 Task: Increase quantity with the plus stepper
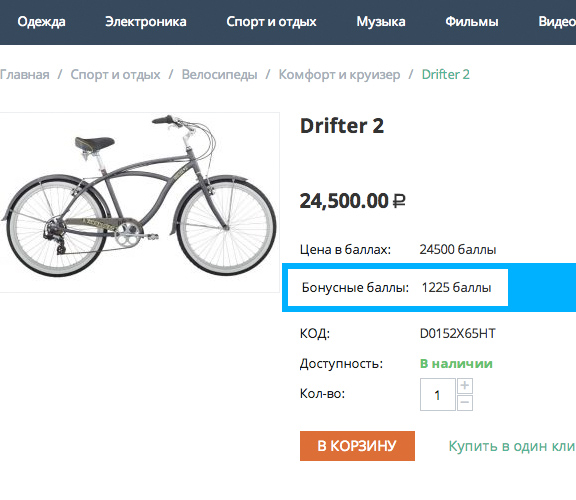click(465, 386)
